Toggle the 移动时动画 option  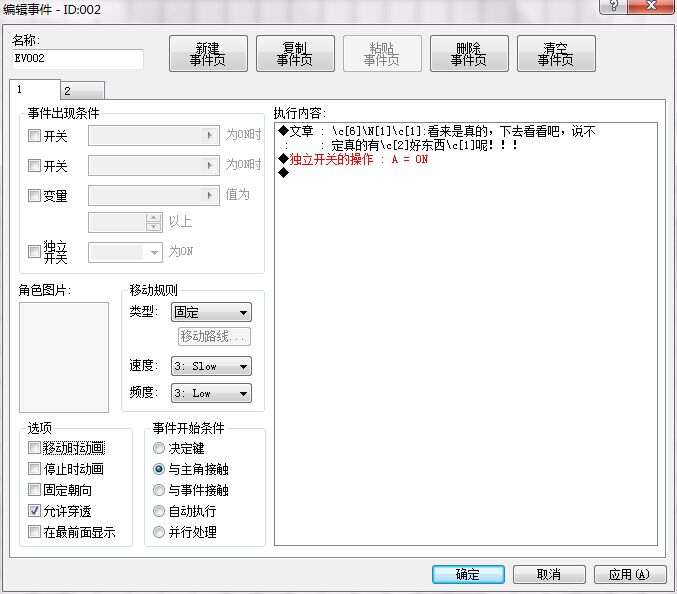coord(34,448)
